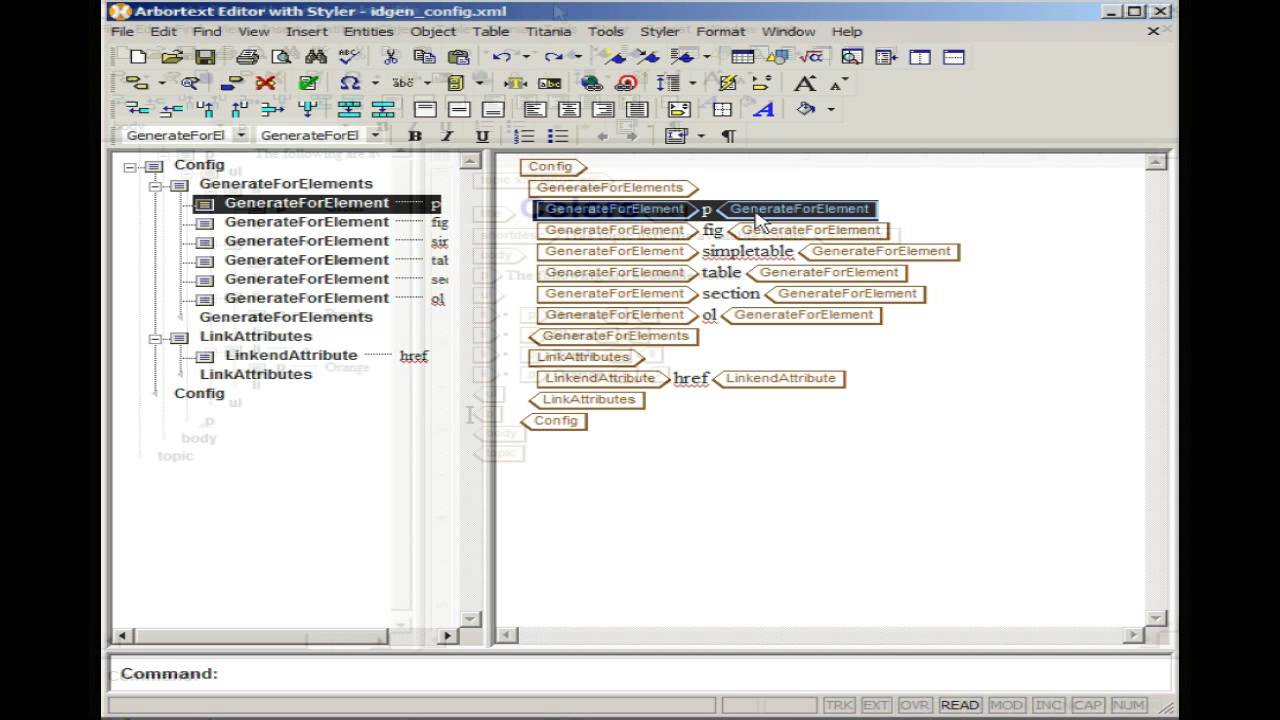Click the paint bucket fill icon
Image resolution: width=1280 pixels, height=720 pixels.
pyautogui.click(x=806, y=109)
